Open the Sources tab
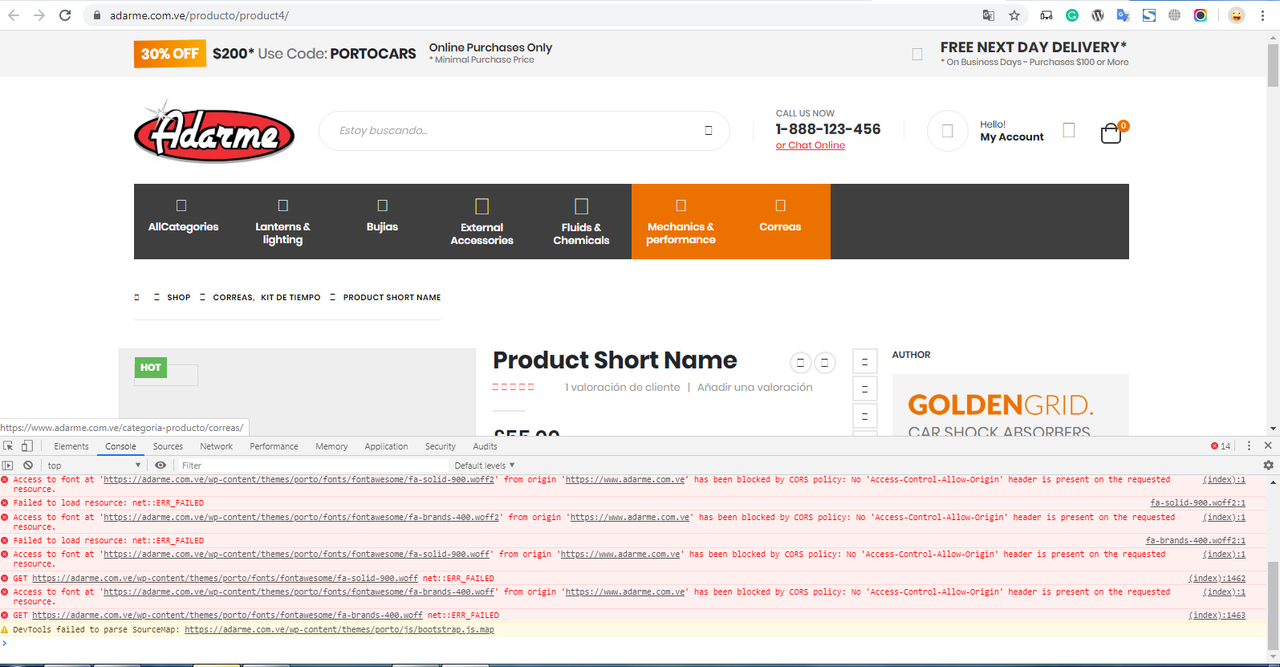The height and width of the screenshot is (667, 1280). [168, 446]
